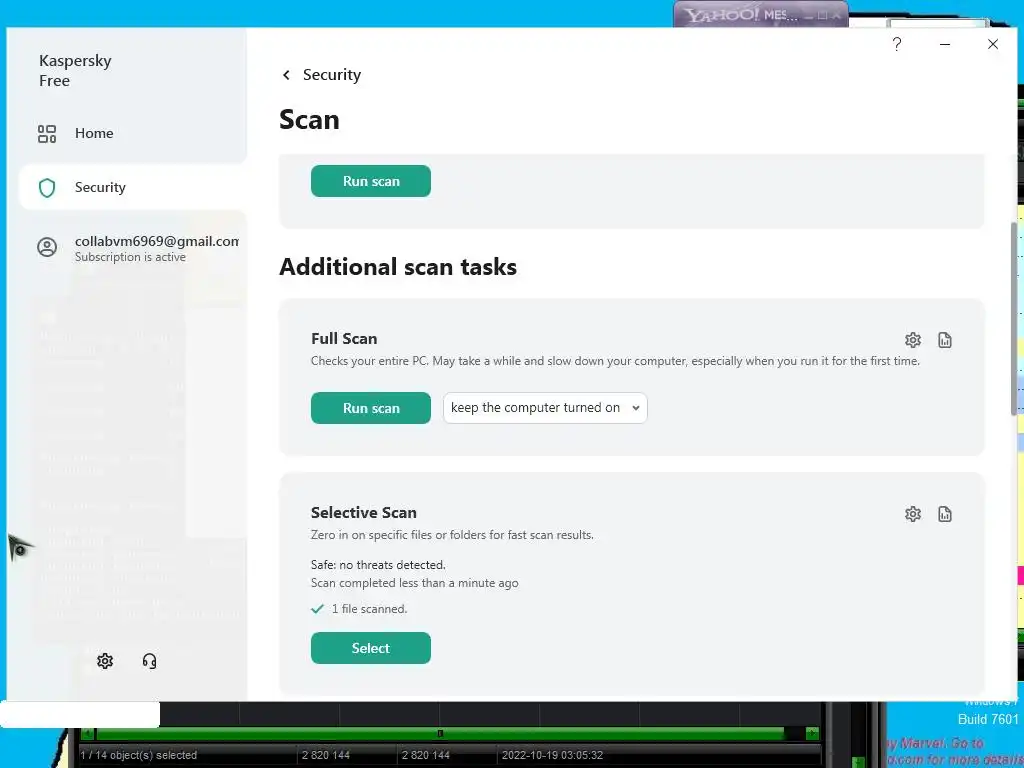Click Safe: no threats detected text
Screen dimensions: 1024x768
point(378,565)
